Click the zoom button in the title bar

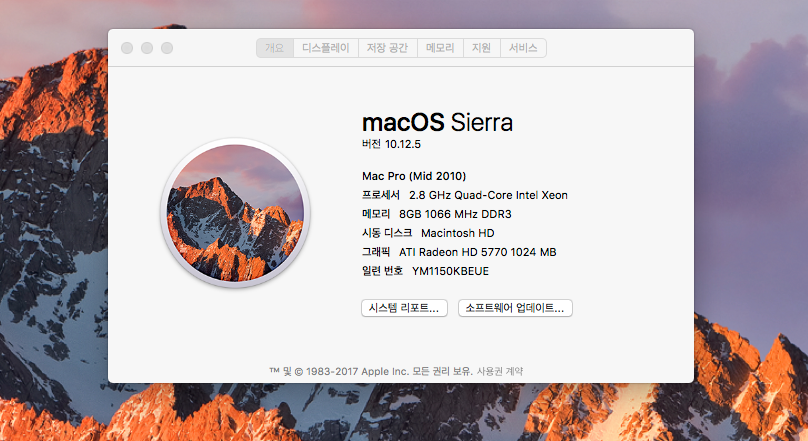[167, 48]
